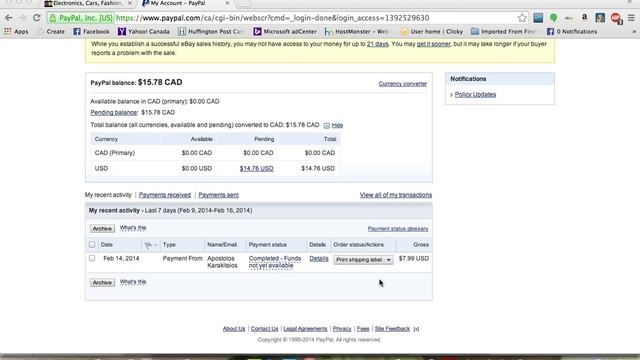Show more bookmarks with the overflow chevron
The width and height of the screenshot is (640, 360).
[x=634, y=31]
